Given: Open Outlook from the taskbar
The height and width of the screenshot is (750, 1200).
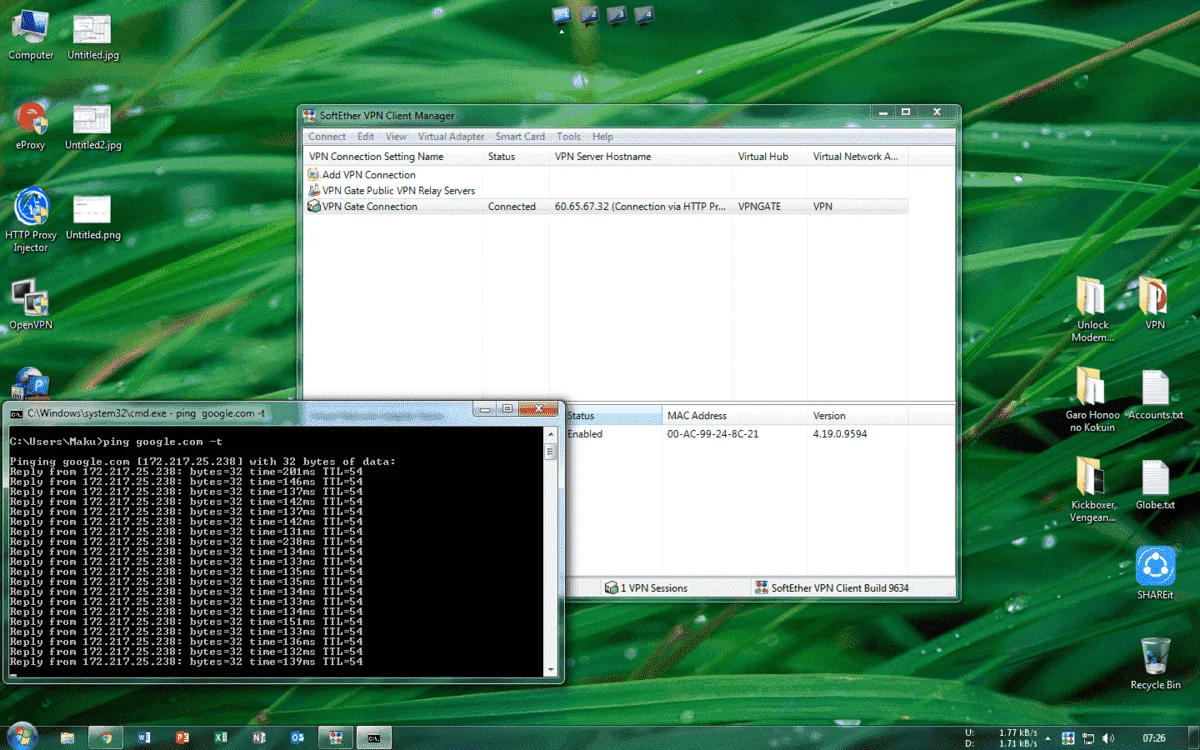Looking at the screenshot, I should (x=296, y=737).
